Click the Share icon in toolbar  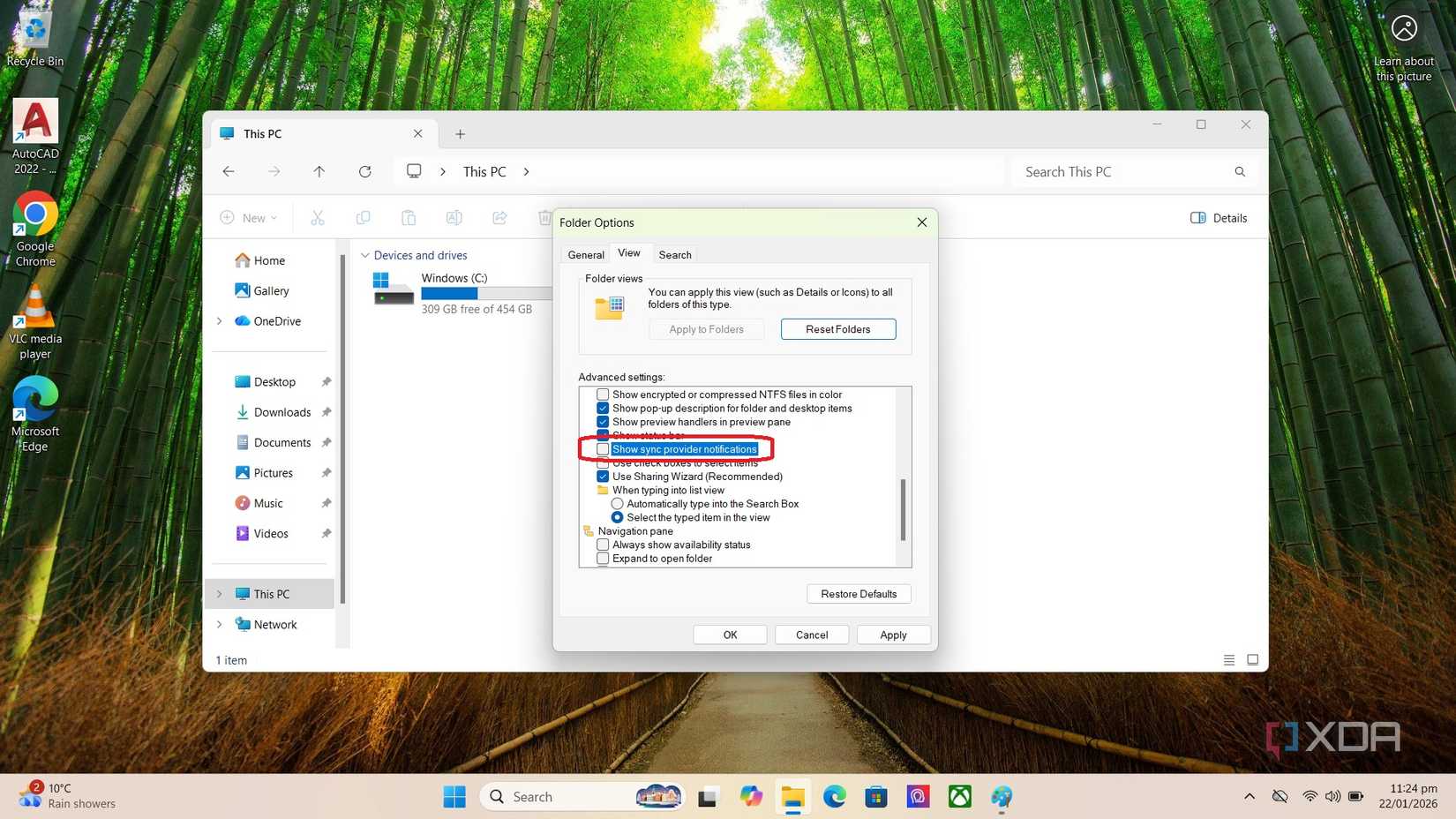click(x=499, y=217)
